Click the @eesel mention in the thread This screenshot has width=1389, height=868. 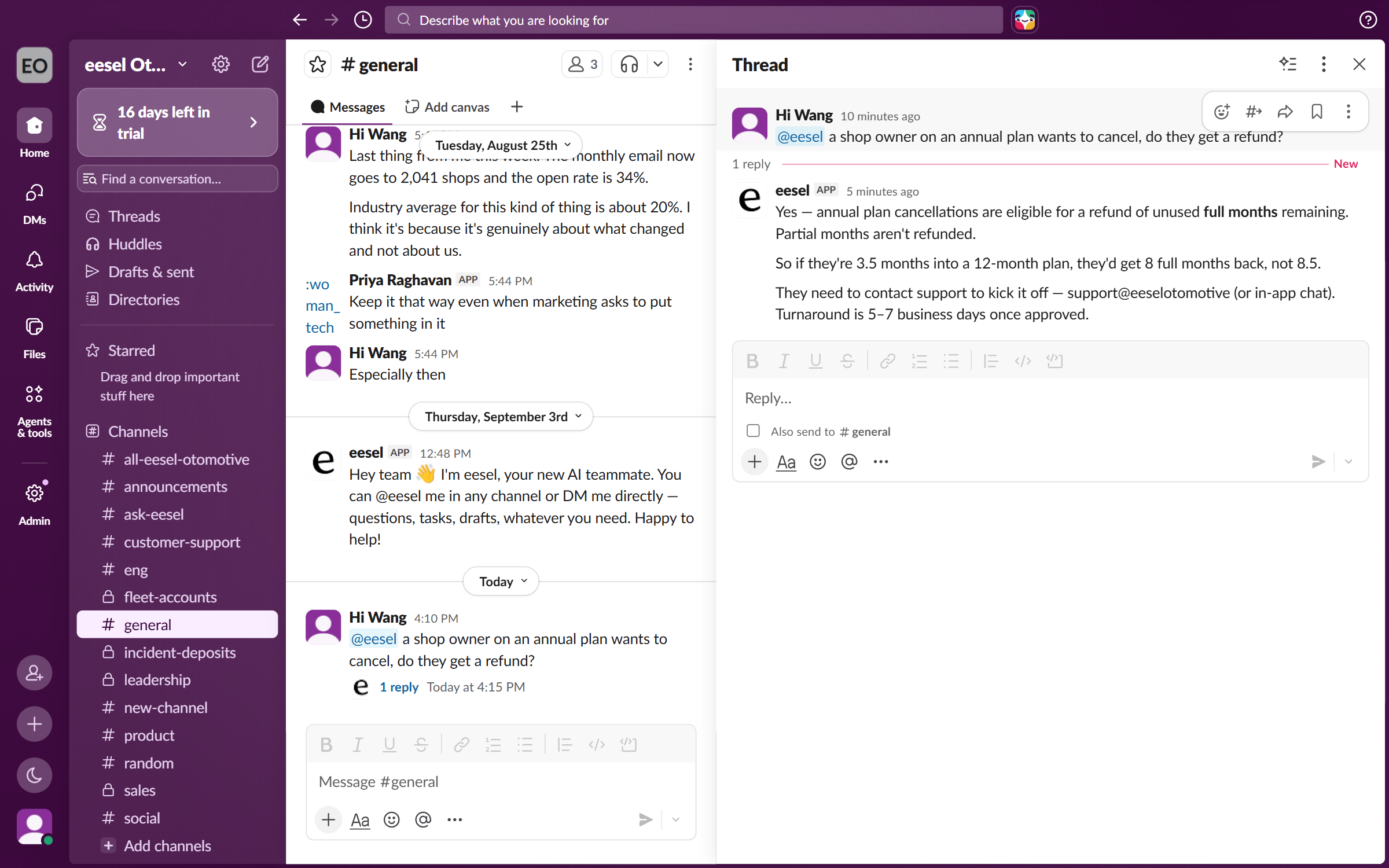click(x=799, y=137)
